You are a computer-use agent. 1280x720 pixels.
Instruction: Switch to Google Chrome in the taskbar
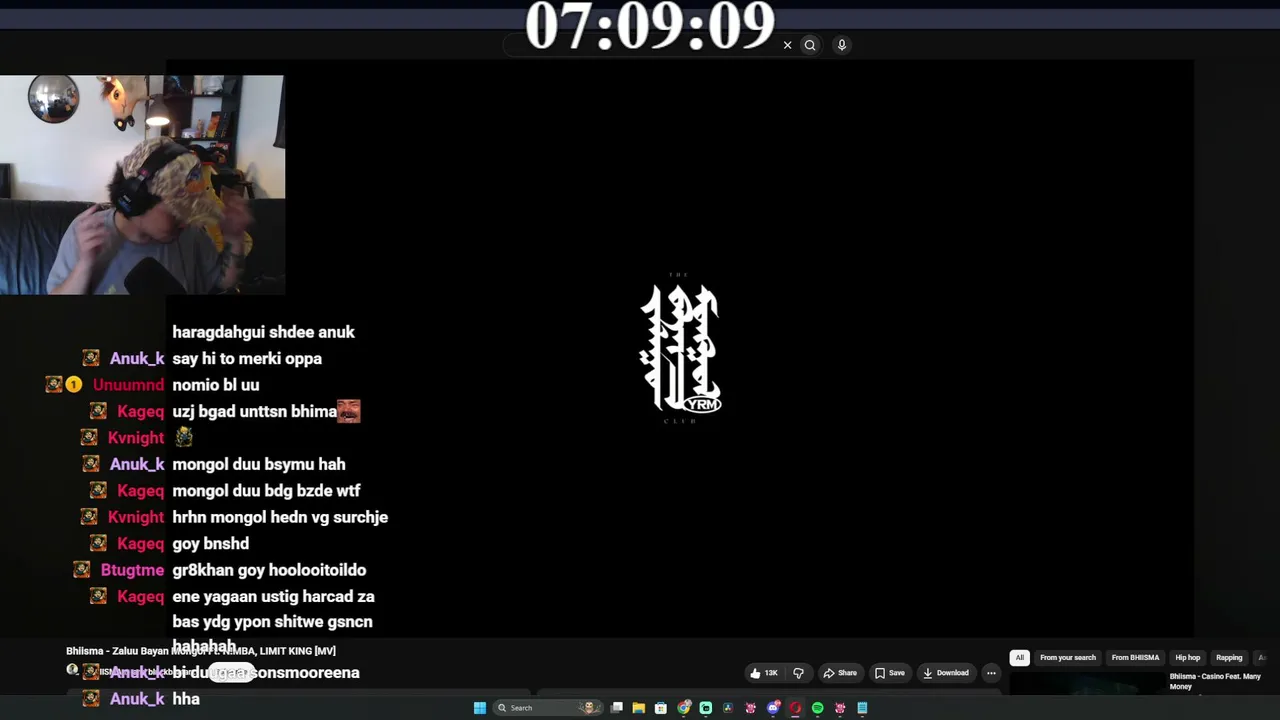tap(684, 708)
